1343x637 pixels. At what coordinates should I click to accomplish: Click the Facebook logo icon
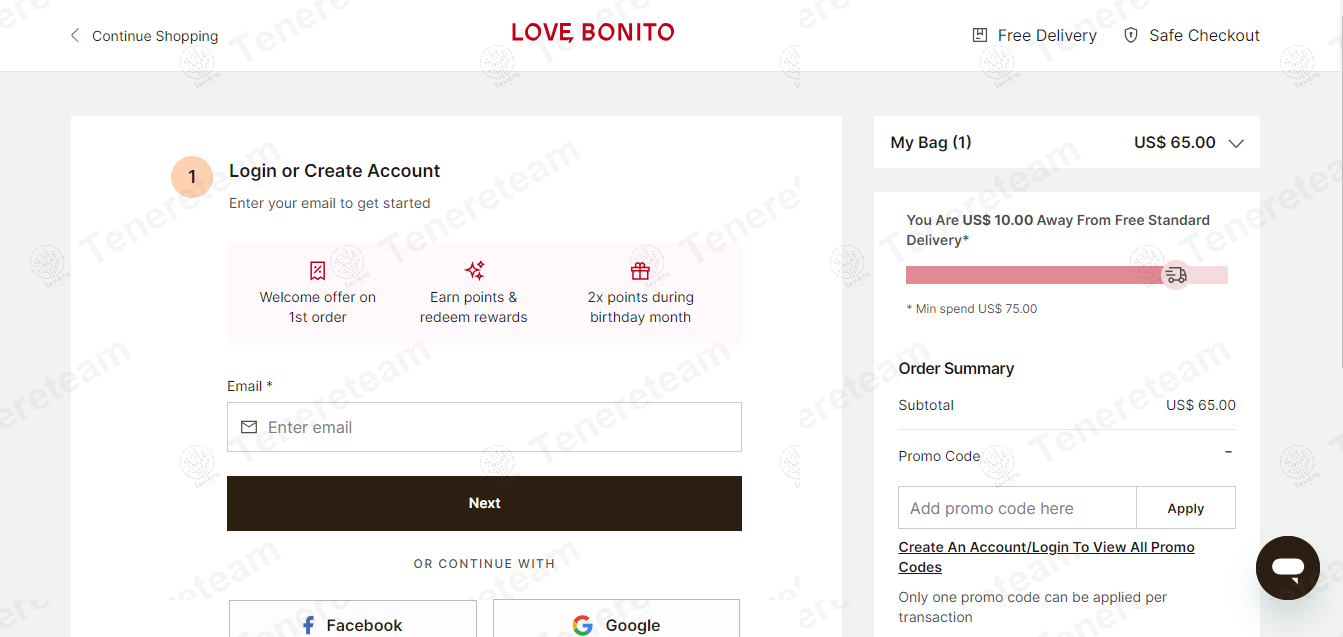tap(309, 625)
